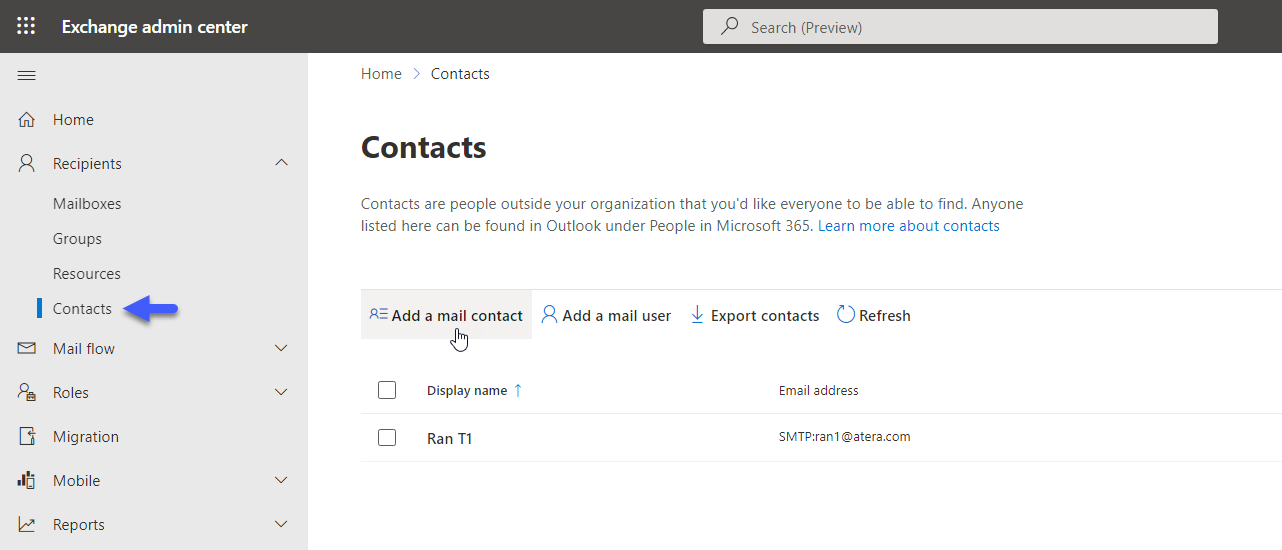Click the Home house icon in sidebar

point(27,120)
